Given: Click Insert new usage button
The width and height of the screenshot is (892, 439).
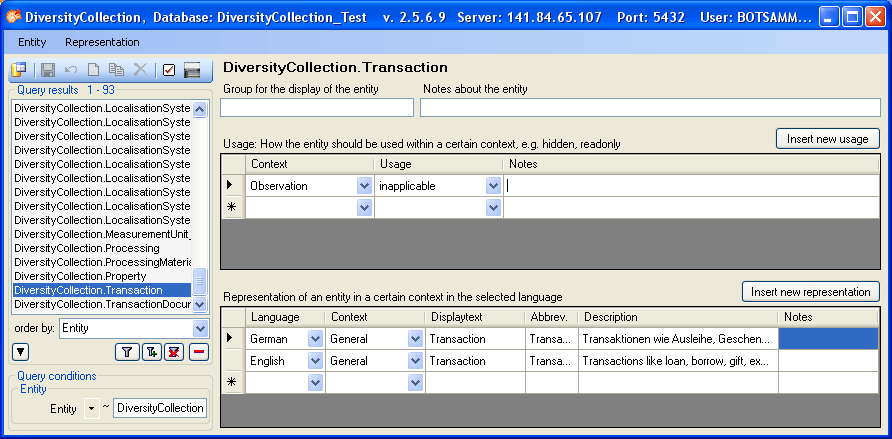Looking at the screenshot, I should [x=828, y=139].
